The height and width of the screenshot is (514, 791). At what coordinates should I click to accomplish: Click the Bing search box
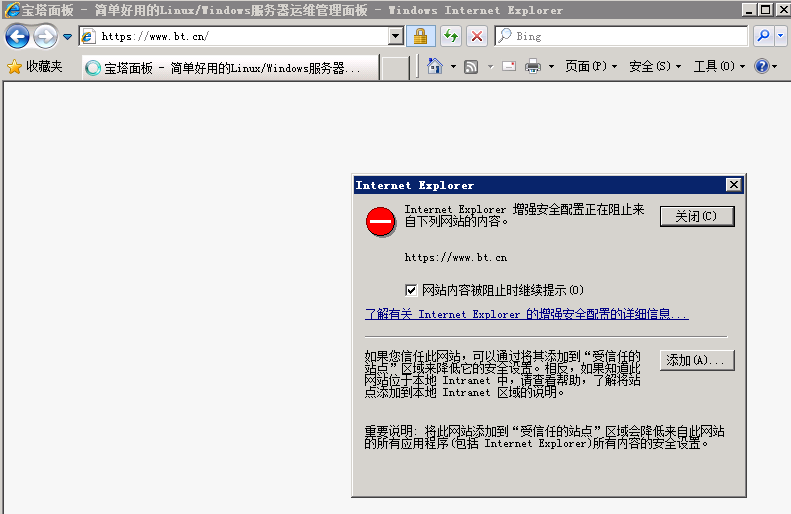pyautogui.click(x=622, y=36)
